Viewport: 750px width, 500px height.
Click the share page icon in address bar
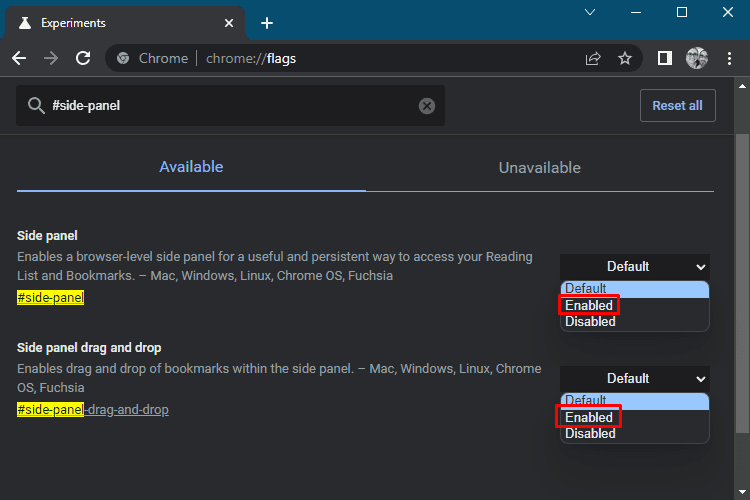pos(593,58)
